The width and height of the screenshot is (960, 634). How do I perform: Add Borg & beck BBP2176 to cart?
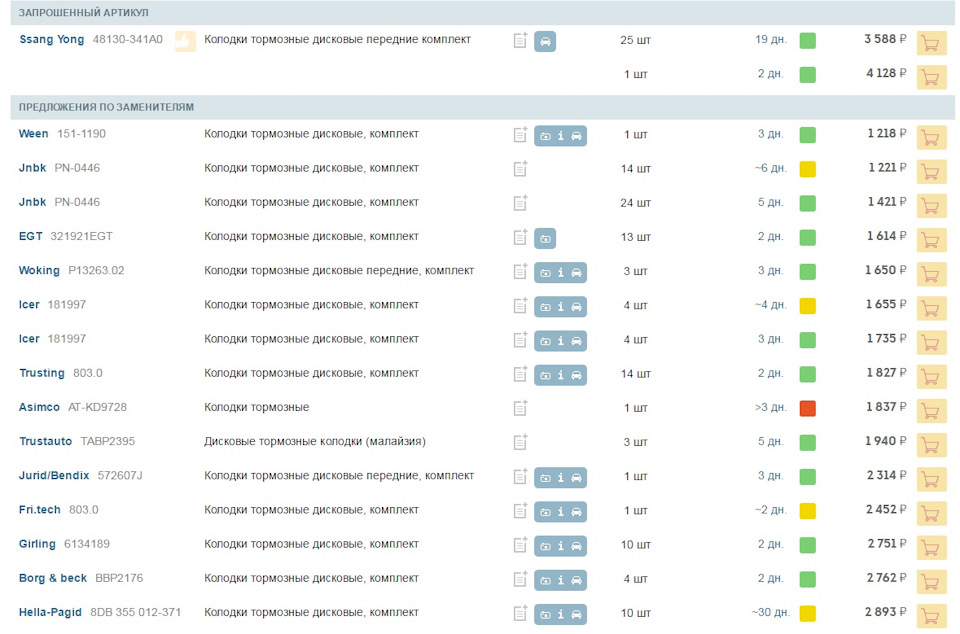(931, 583)
